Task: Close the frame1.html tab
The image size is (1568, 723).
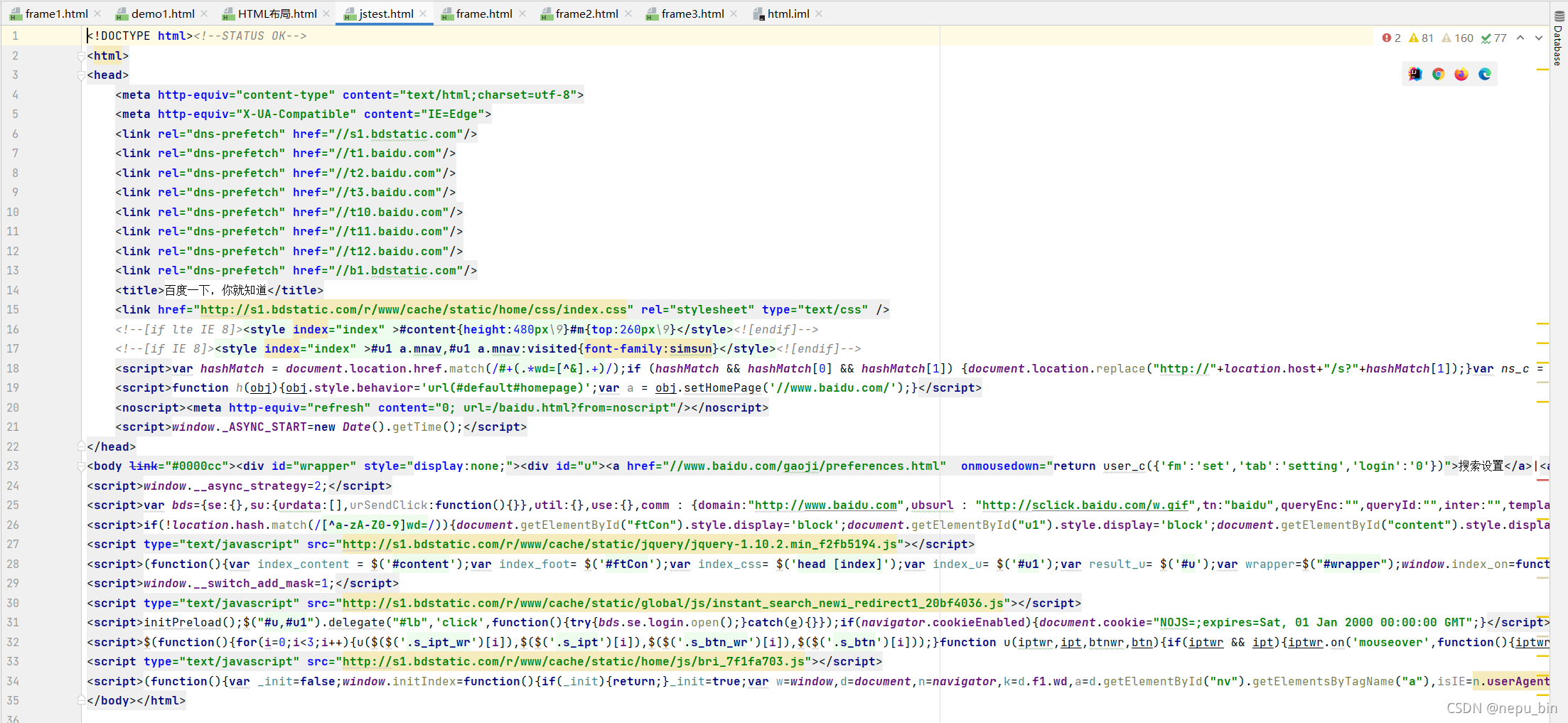Action: [97, 14]
